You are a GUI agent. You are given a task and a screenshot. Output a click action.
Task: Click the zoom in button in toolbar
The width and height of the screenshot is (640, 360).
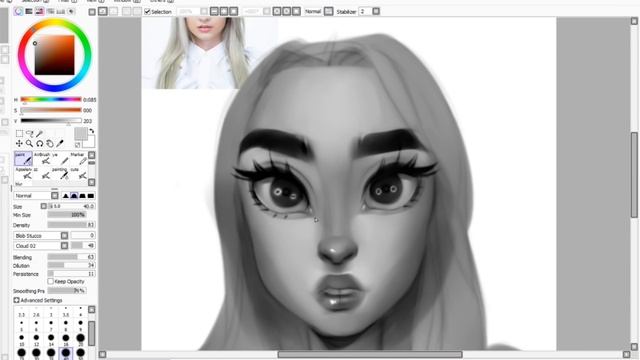coord(224,11)
